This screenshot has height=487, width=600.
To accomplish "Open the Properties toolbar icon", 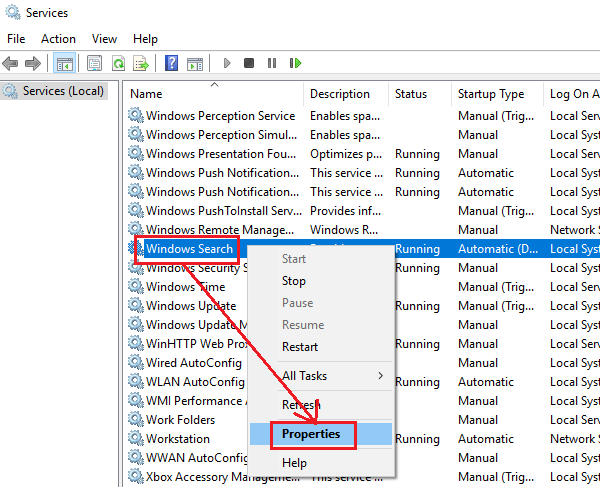I will pos(94,63).
